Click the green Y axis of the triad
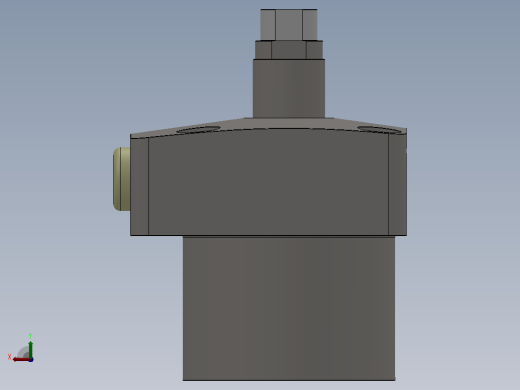Viewport: 520px width, 390px height. 31,350
